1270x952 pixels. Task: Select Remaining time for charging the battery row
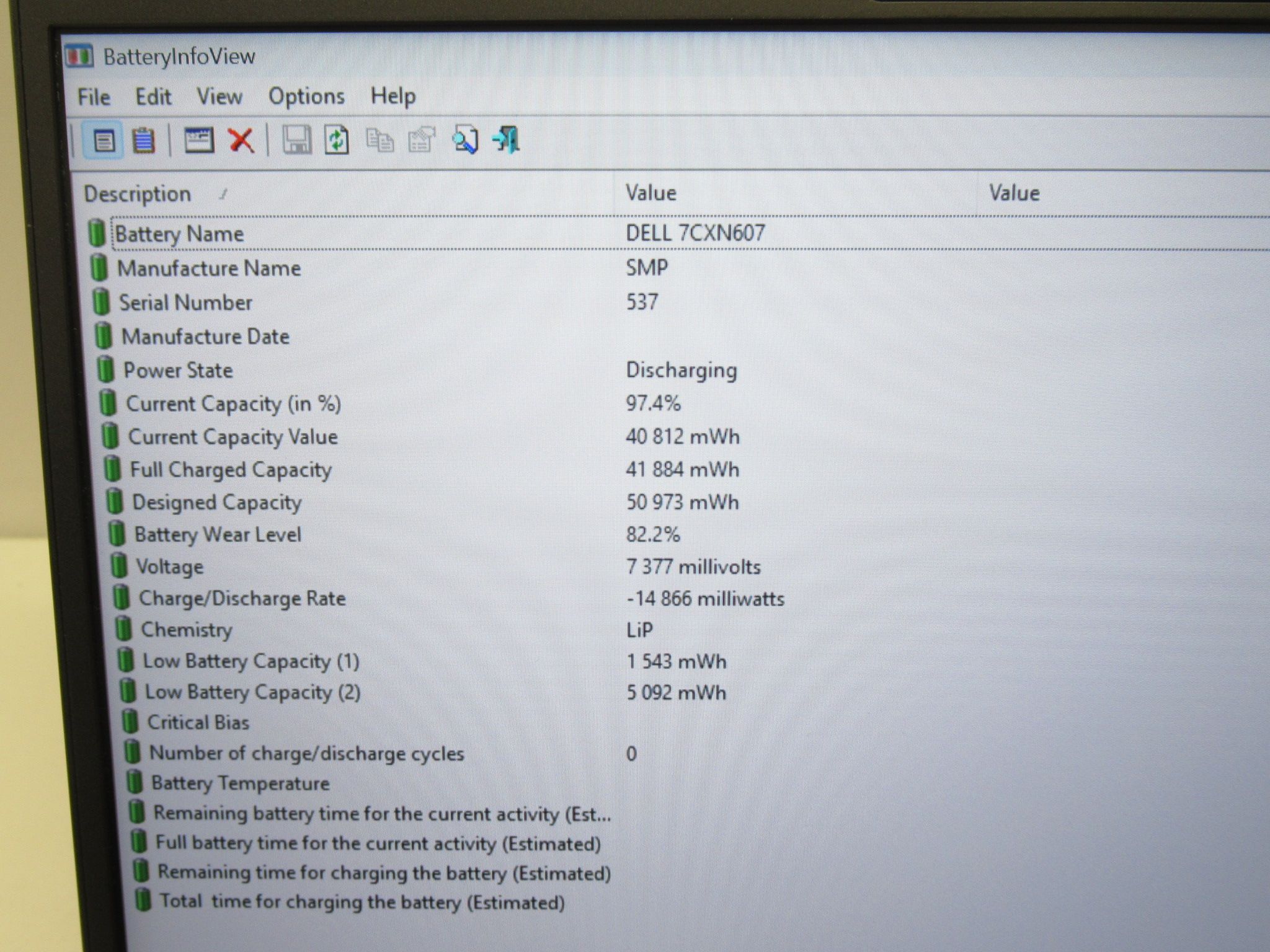pyautogui.click(x=384, y=873)
